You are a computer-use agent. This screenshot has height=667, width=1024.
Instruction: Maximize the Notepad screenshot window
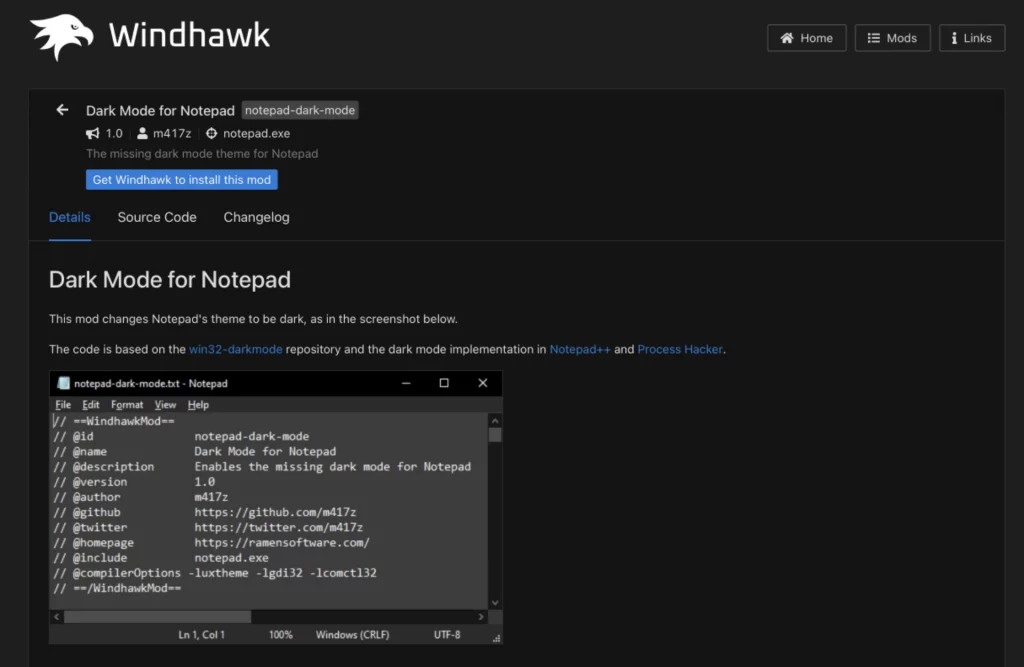[444, 383]
